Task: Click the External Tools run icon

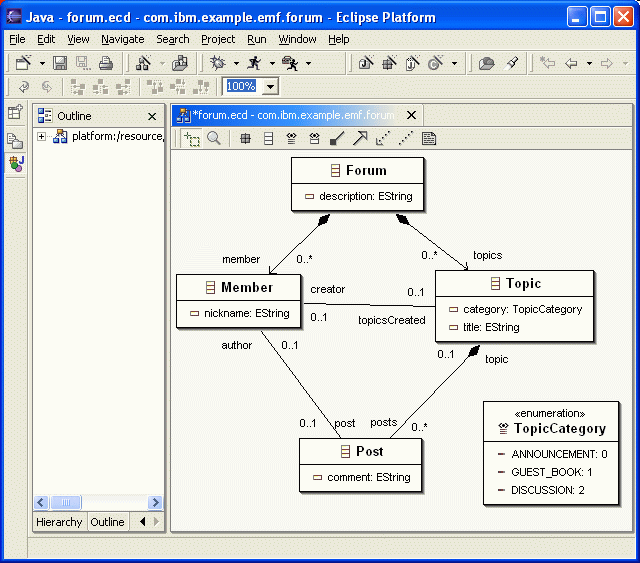Action: (290, 63)
